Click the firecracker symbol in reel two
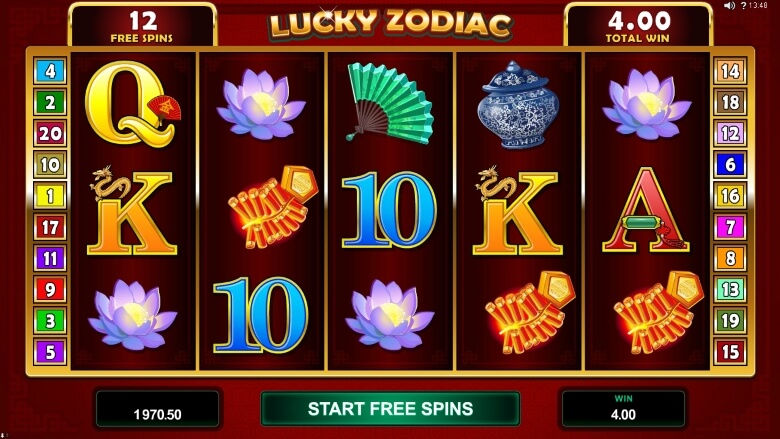The height and width of the screenshot is (439, 780). pos(273,206)
